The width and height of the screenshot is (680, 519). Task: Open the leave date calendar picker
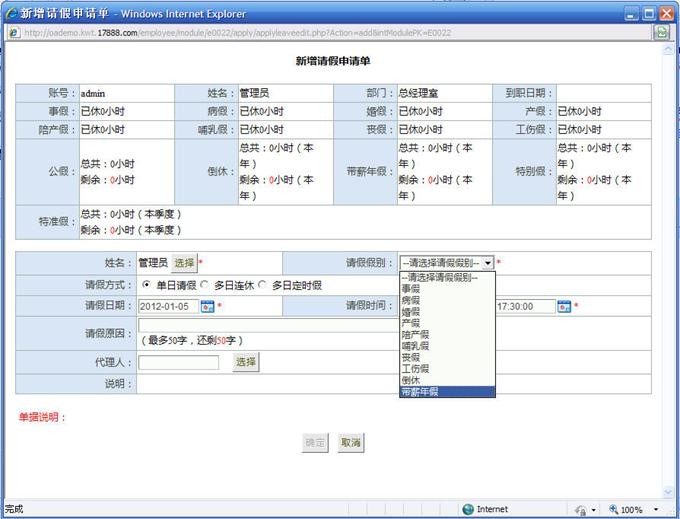[208, 306]
